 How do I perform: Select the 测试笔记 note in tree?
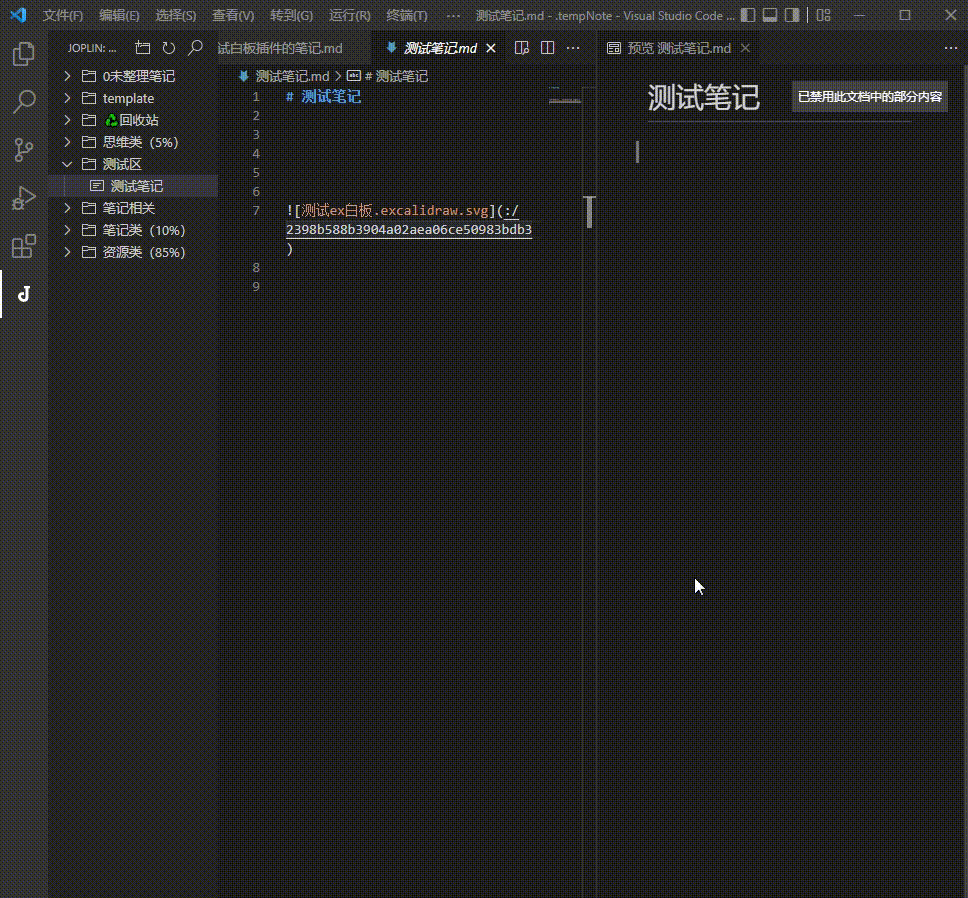[x=133, y=186]
